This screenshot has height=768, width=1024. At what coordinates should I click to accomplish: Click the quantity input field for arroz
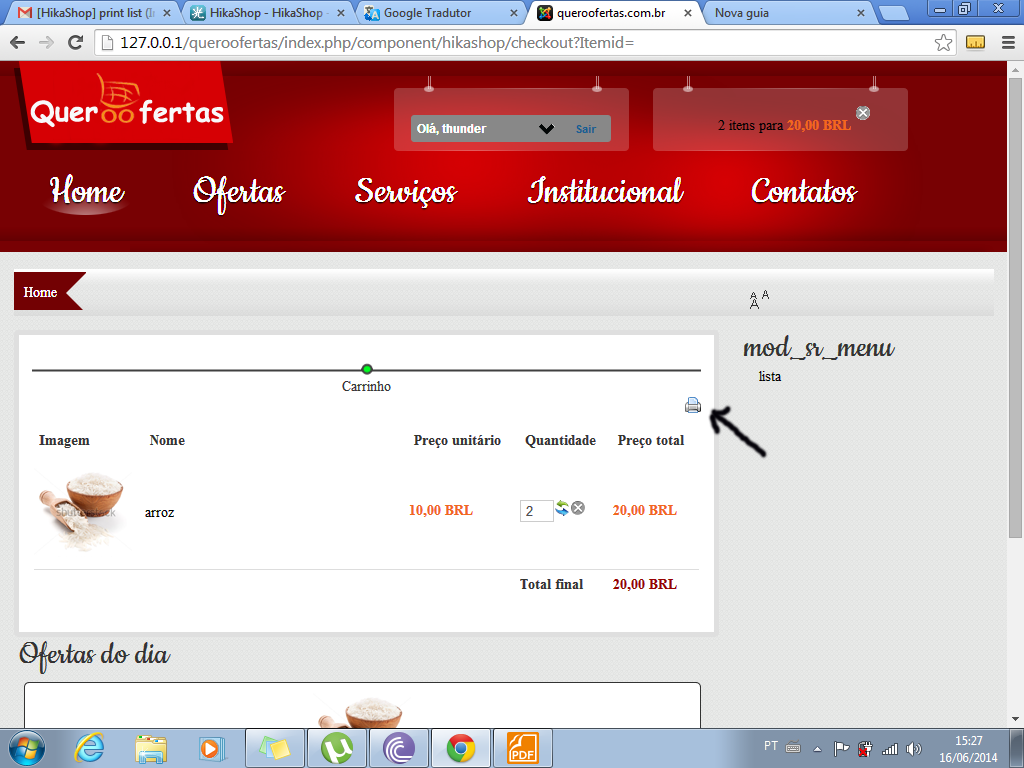(536, 511)
